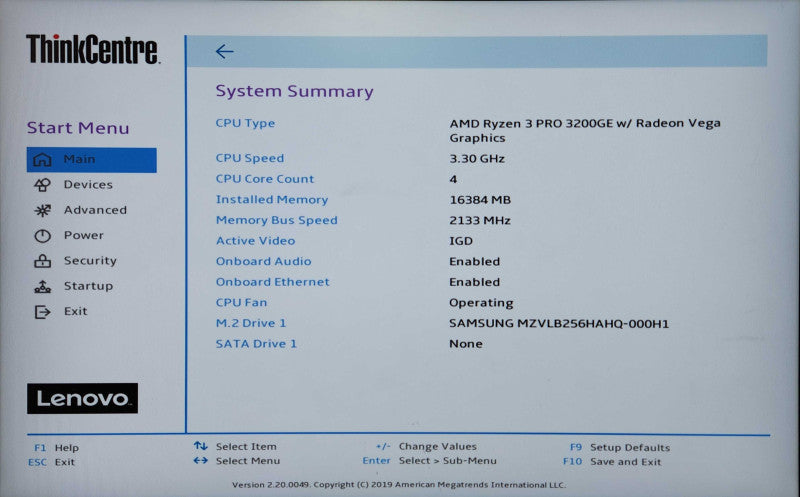Select the Main home icon
This screenshot has width=800, height=497.
pos(42,160)
